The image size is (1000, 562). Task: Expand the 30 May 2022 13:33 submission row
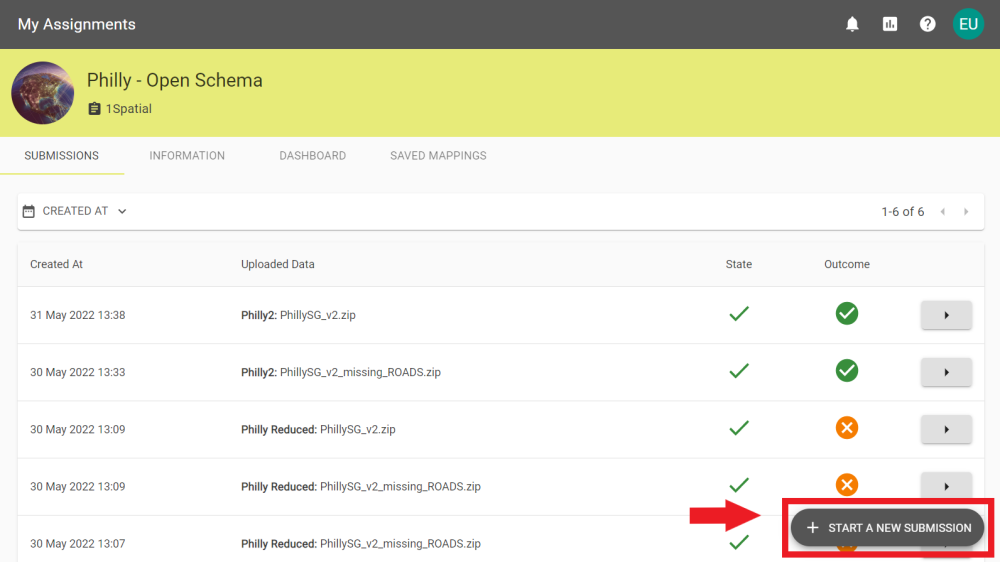click(x=946, y=372)
